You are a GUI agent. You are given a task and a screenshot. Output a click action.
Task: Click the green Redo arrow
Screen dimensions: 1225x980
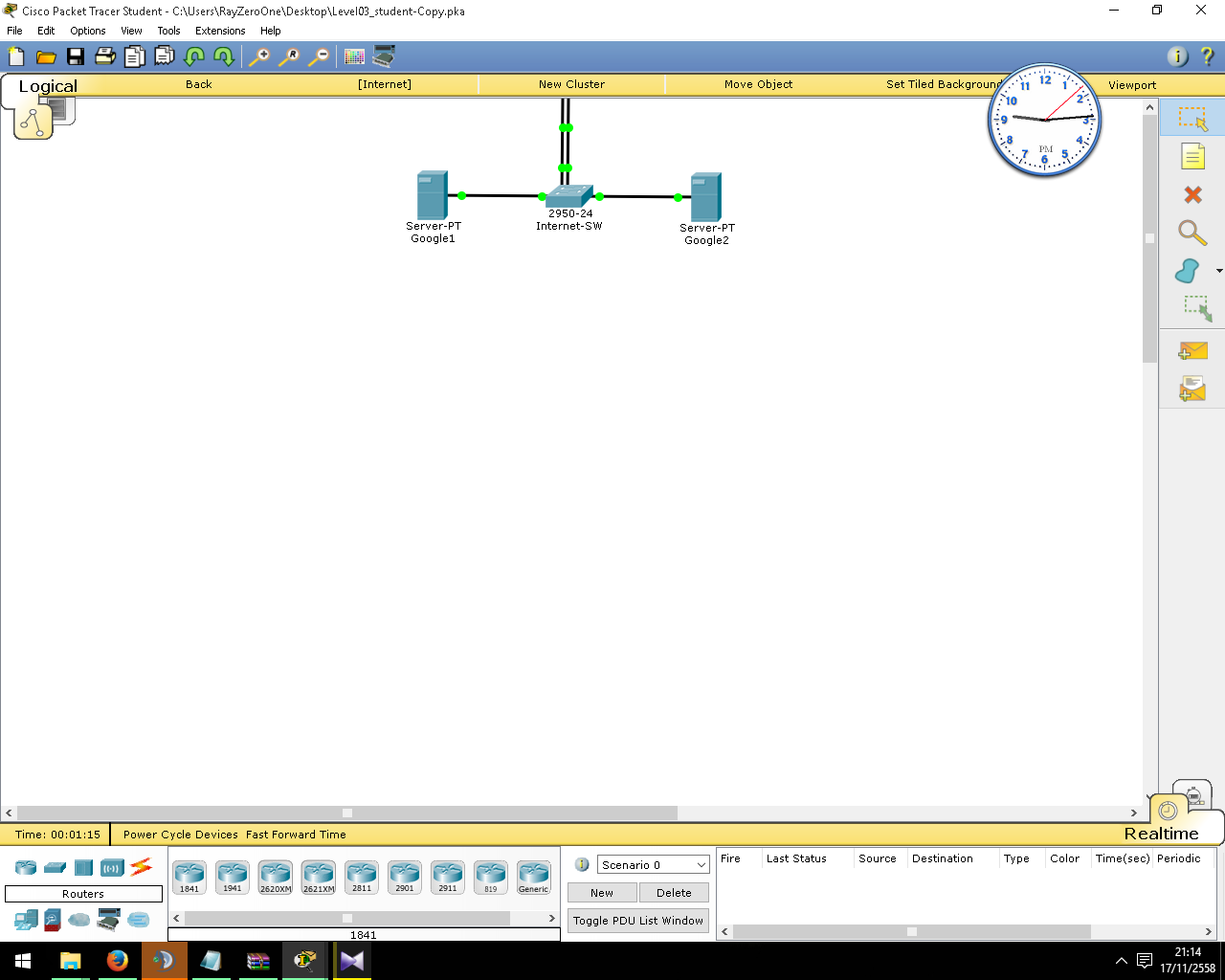(224, 56)
